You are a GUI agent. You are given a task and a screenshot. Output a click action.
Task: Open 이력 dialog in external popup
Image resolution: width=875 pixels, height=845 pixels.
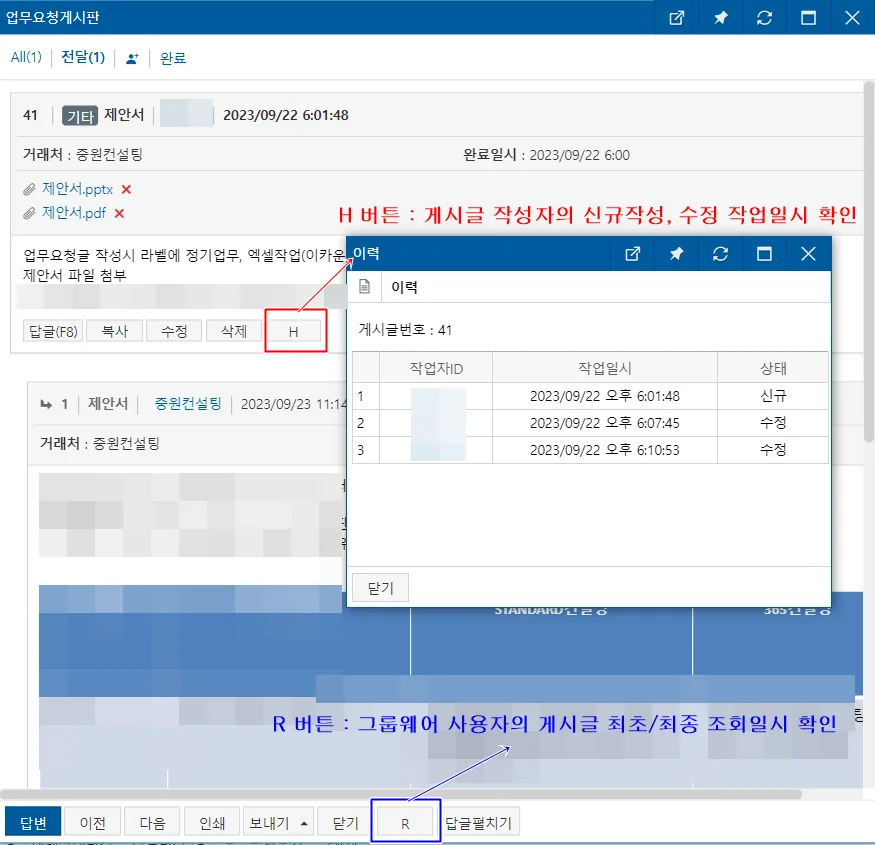pos(632,254)
